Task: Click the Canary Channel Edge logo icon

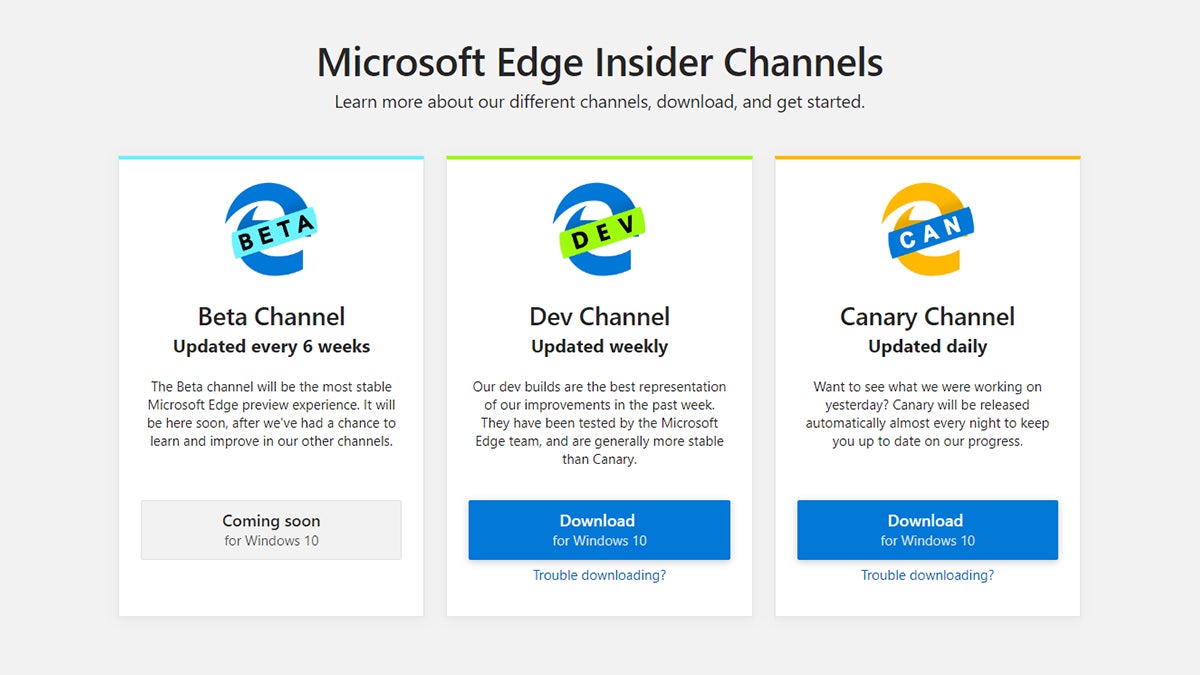Action: pyautogui.click(x=927, y=230)
